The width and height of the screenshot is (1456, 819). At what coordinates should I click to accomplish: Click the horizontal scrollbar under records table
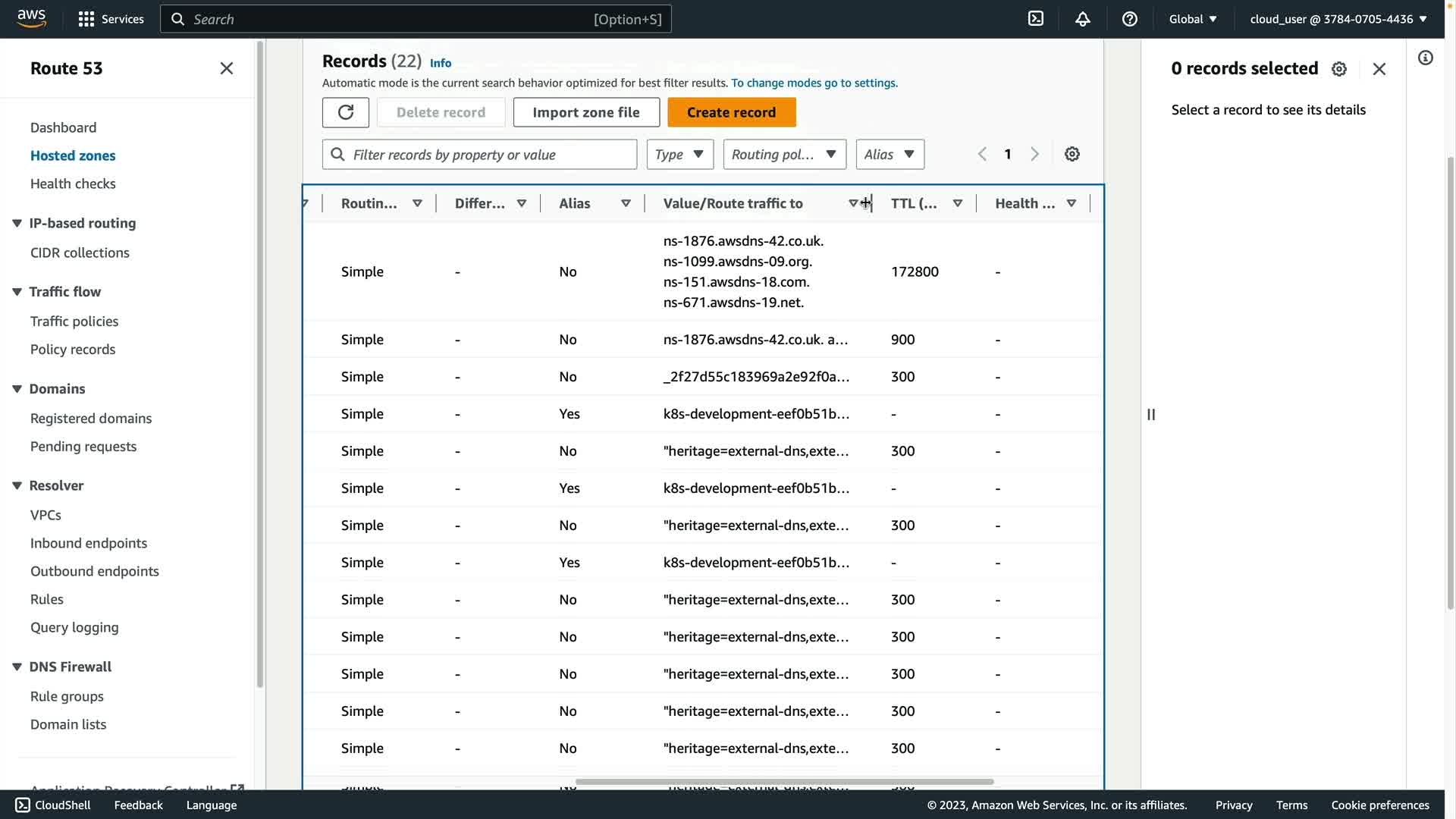coord(784,781)
